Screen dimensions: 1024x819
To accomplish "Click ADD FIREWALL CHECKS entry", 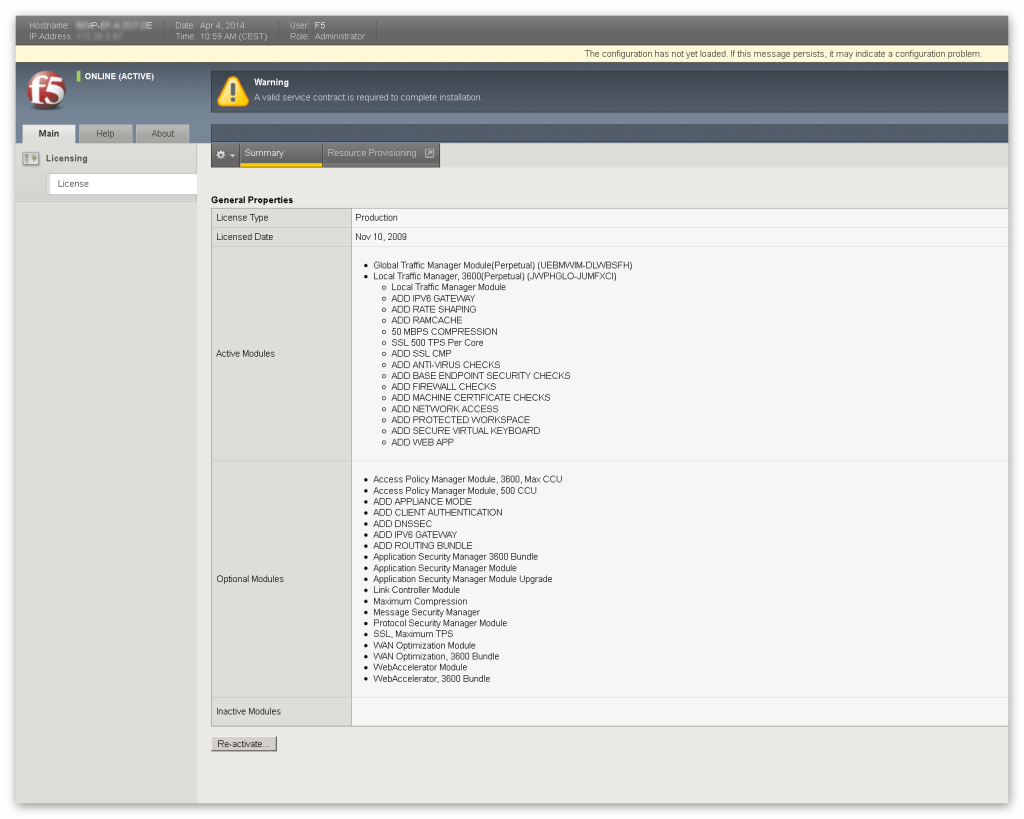I will [443, 387].
